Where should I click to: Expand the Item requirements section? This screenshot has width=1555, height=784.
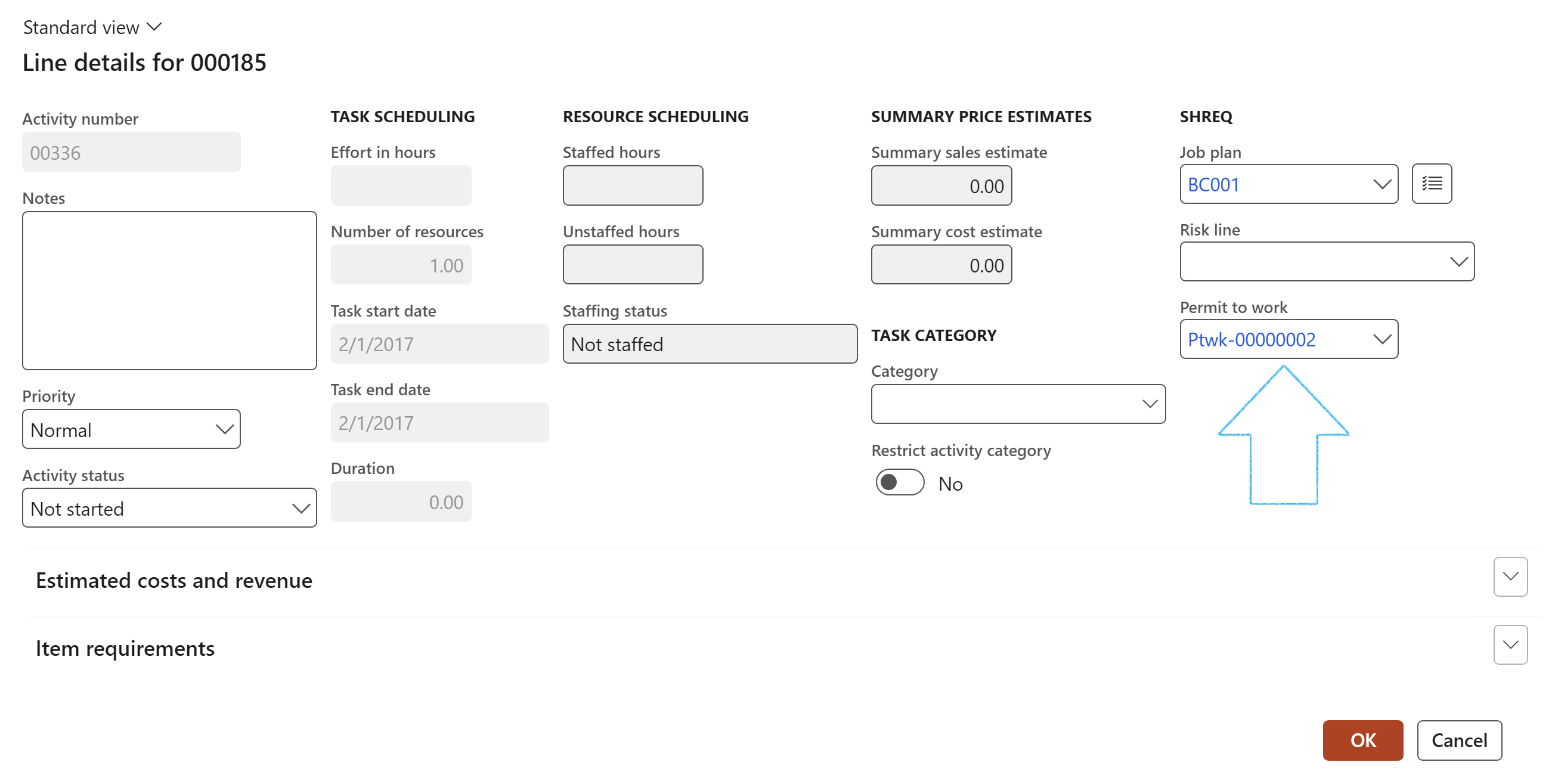pos(1510,645)
